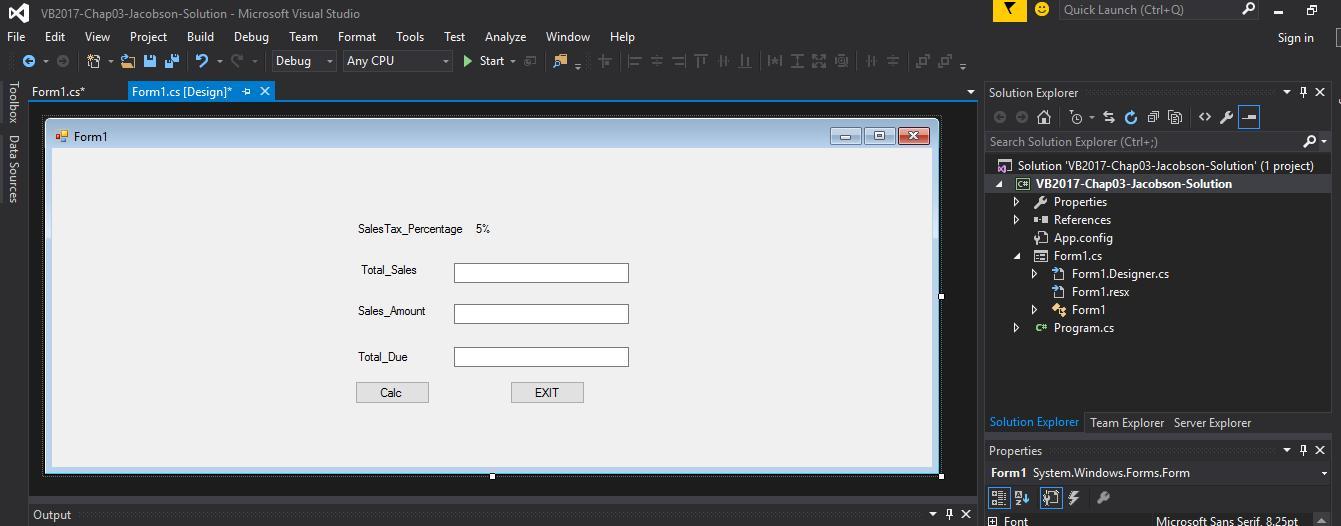Click the Undo arrow icon
The height and width of the screenshot is (526, 1341).
[x=202, y=61]
